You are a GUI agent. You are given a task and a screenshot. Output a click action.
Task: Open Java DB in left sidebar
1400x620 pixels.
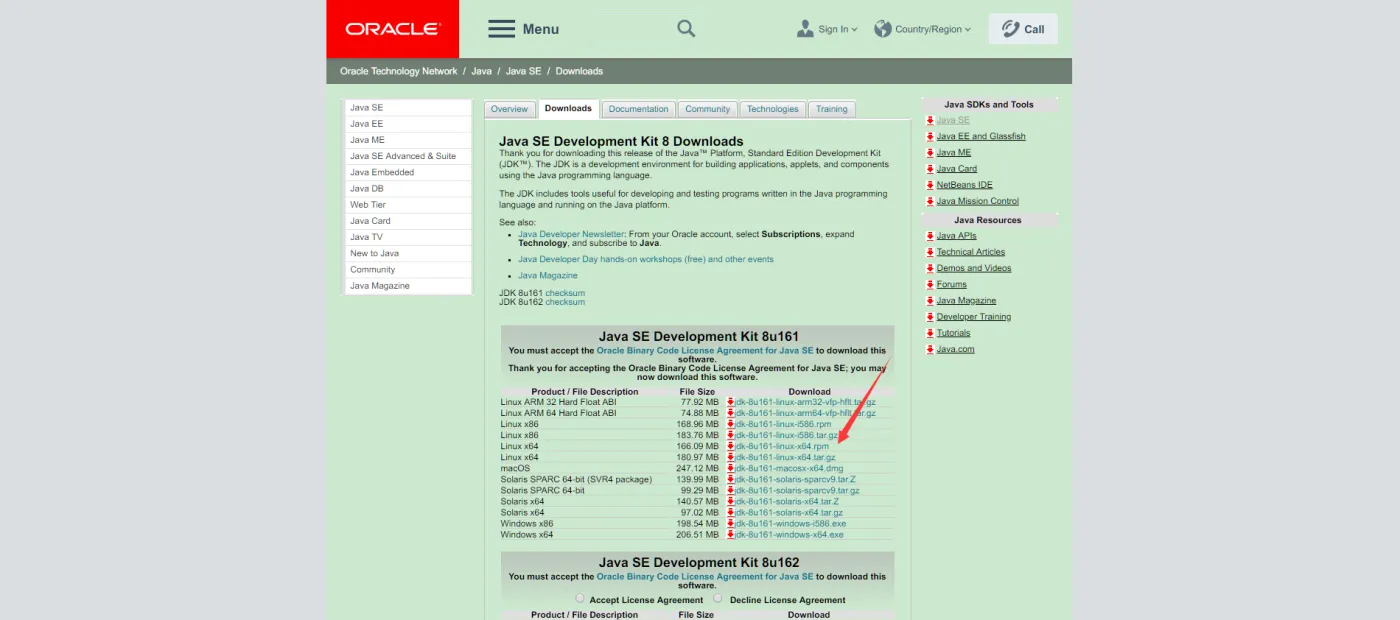coord(408,188)
